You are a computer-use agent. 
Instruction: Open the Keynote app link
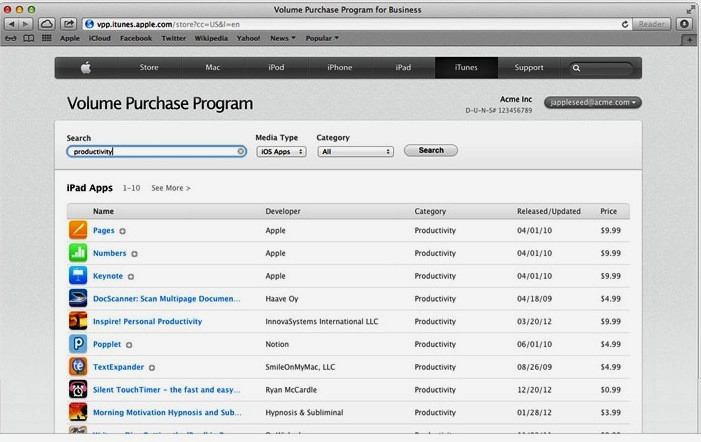(108, 276)
